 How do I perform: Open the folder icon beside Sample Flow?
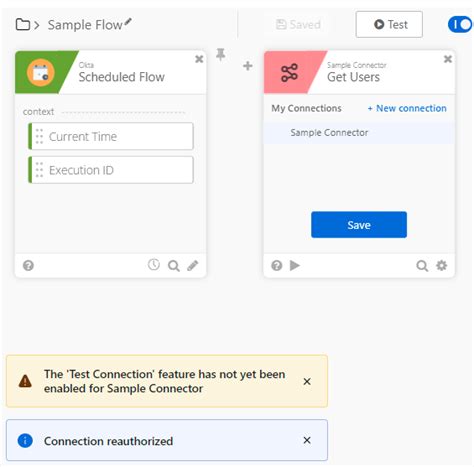(23, 25)
